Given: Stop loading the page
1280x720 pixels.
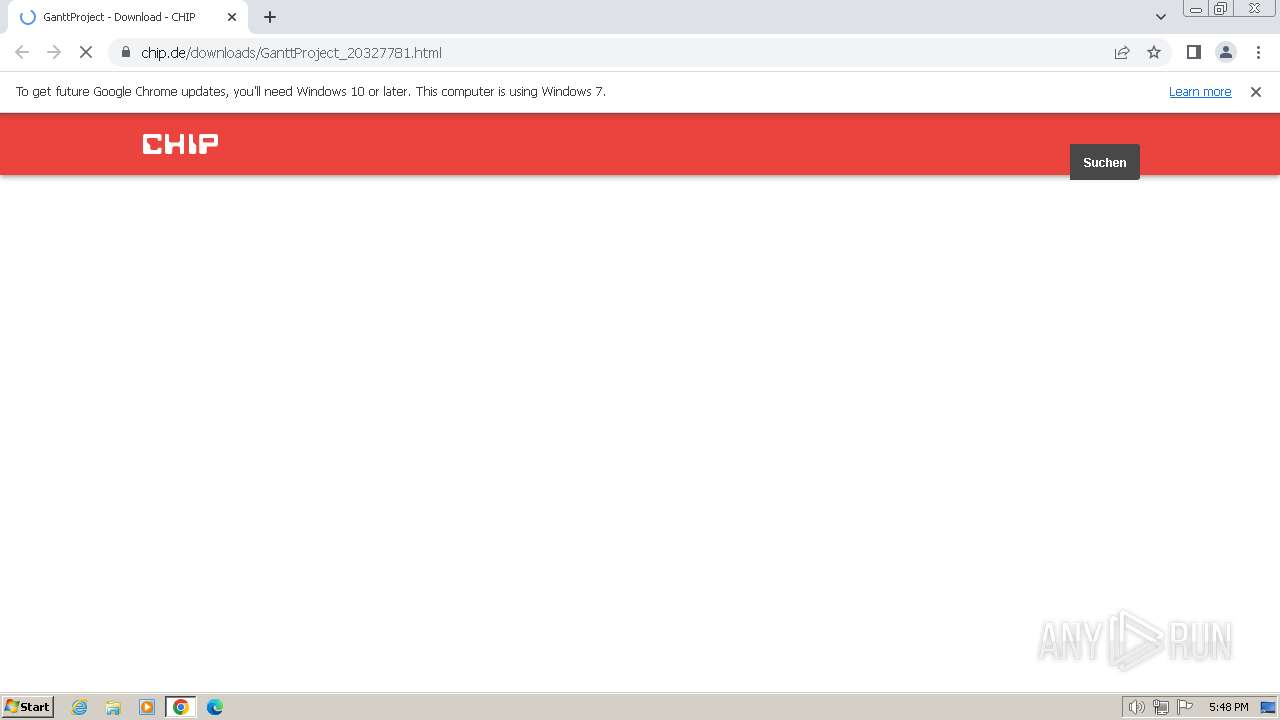Looking at the screenshot, I should click(86, 52).
